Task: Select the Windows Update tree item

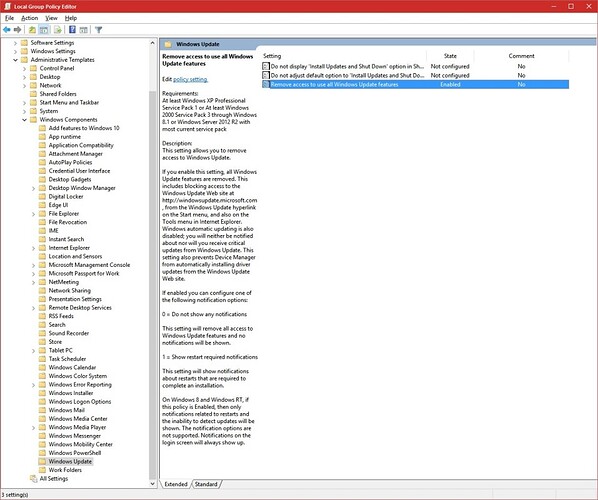Action: [70, 461]
